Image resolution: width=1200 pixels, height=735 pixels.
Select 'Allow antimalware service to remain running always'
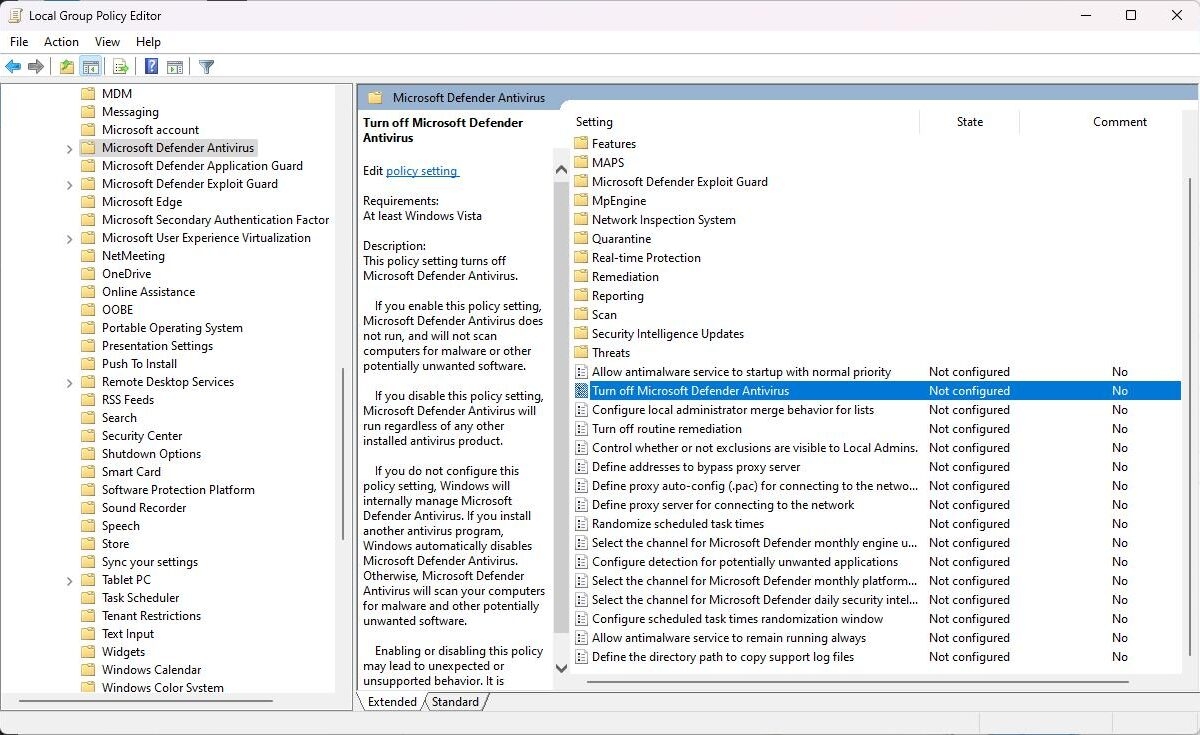click(x=729, y=638)
